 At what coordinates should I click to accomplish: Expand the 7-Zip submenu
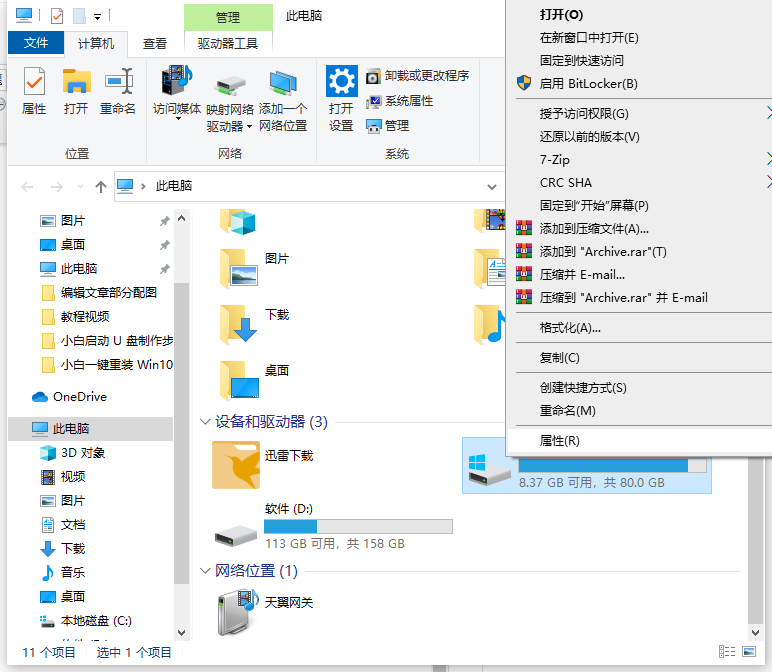[769, 160]
